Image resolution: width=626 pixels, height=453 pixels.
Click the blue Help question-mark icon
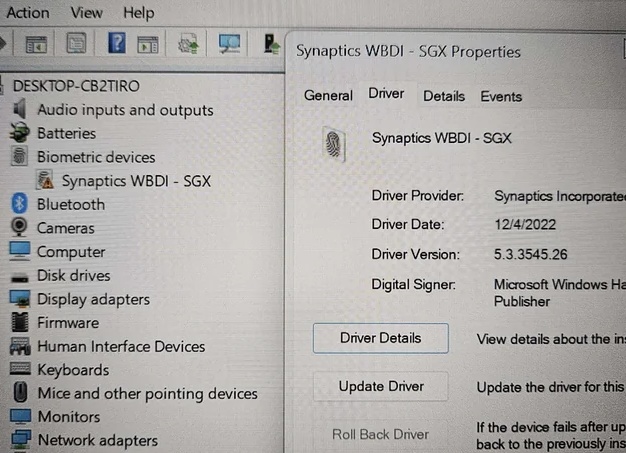(117, 43)
